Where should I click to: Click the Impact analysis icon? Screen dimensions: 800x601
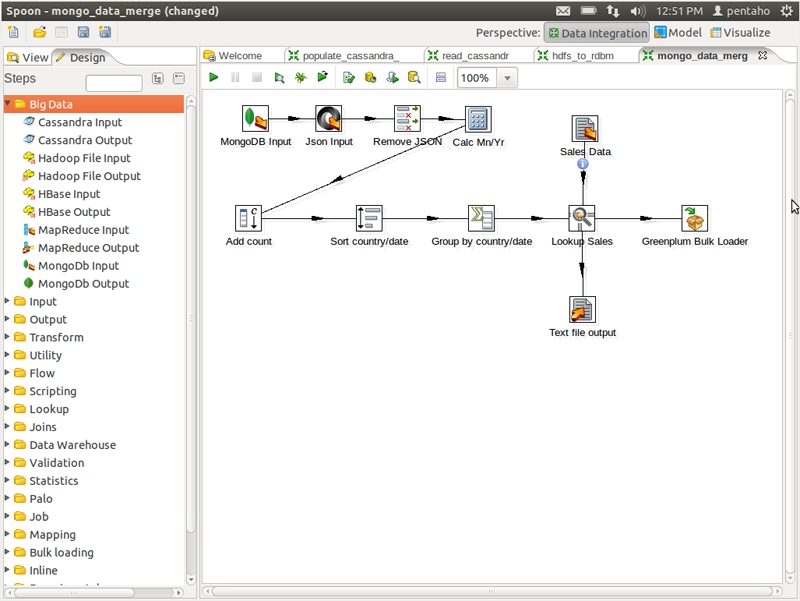(x=371, y=78)
